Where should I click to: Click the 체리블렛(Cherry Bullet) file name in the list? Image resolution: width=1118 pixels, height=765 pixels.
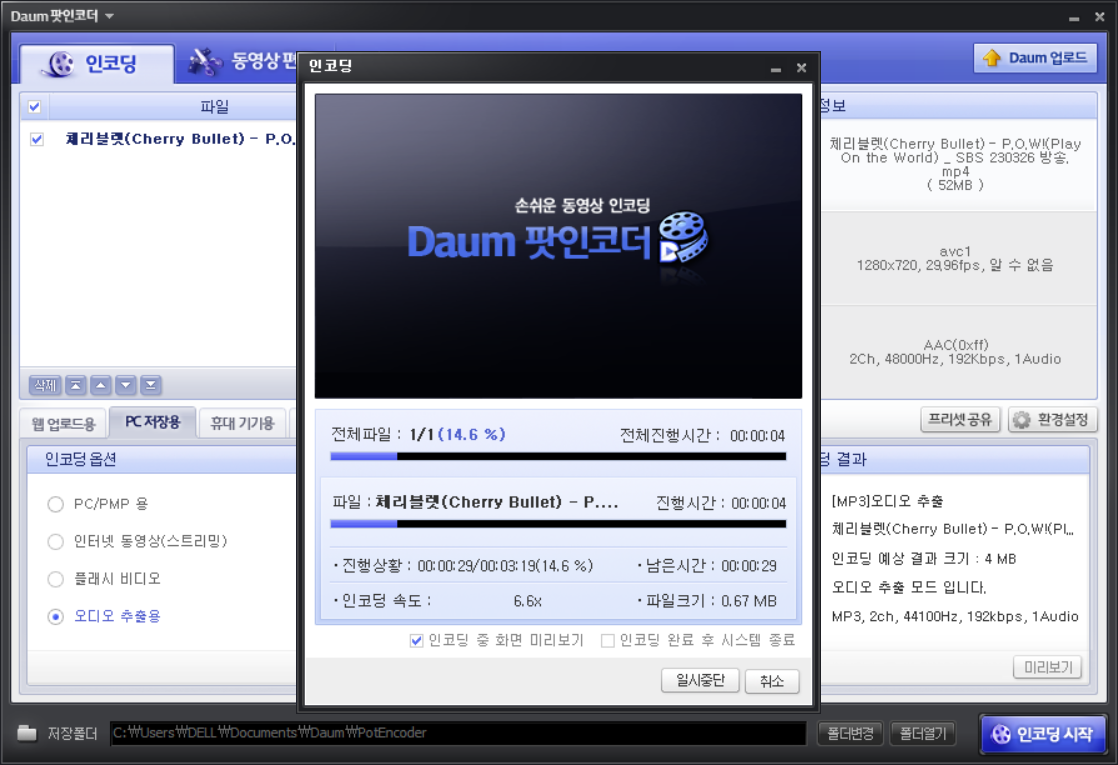[x=180, y=139]
